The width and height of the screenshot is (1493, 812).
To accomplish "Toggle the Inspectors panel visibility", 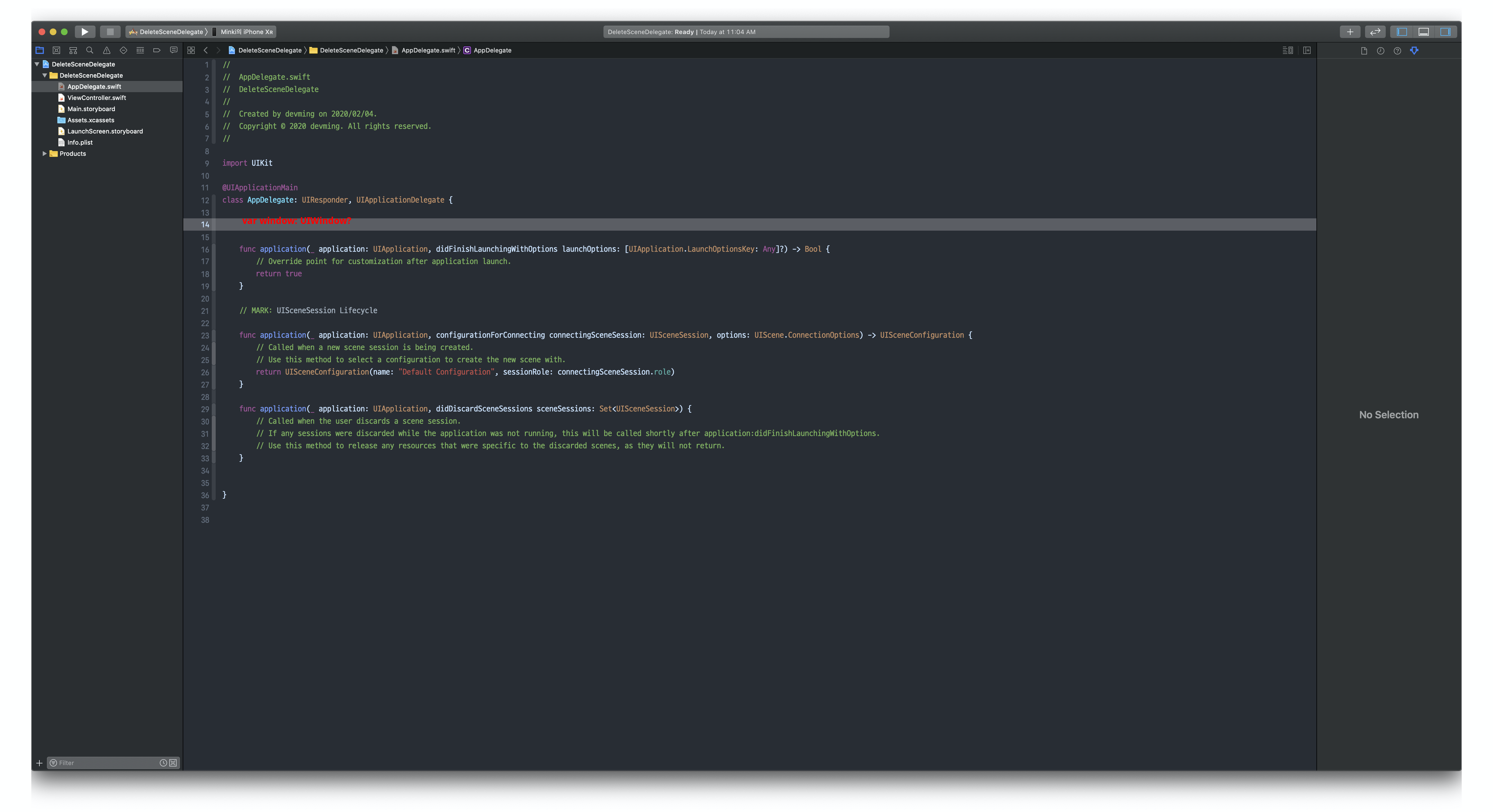I will coord(1446,32).
